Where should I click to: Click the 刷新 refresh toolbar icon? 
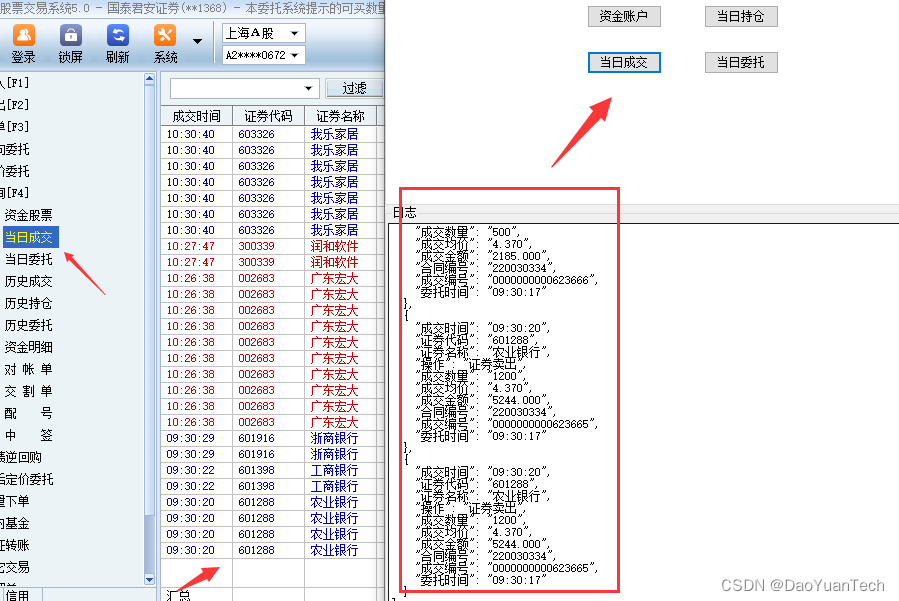[x=118, y=44]
